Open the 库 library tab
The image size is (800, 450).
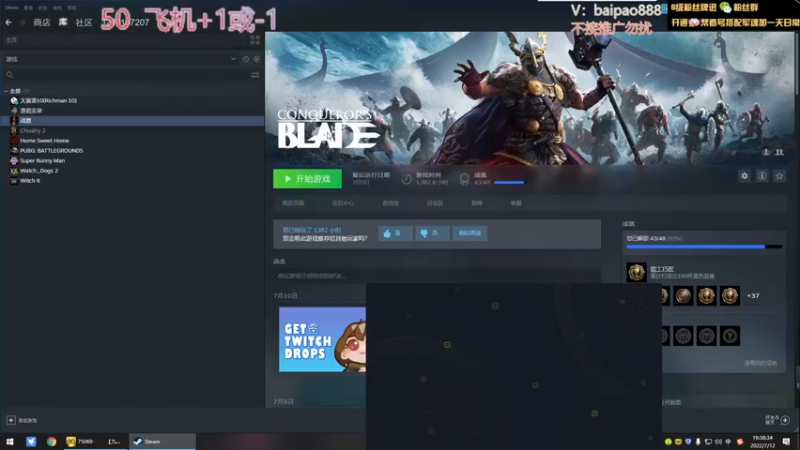click(x=63, y=22)
